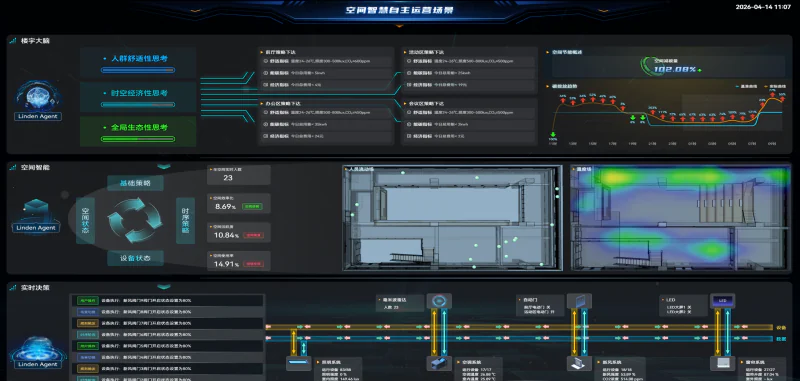This screenshot has width=800, height=381.
Task: Click the 空调系统 status info card
Action: [478, 369]
